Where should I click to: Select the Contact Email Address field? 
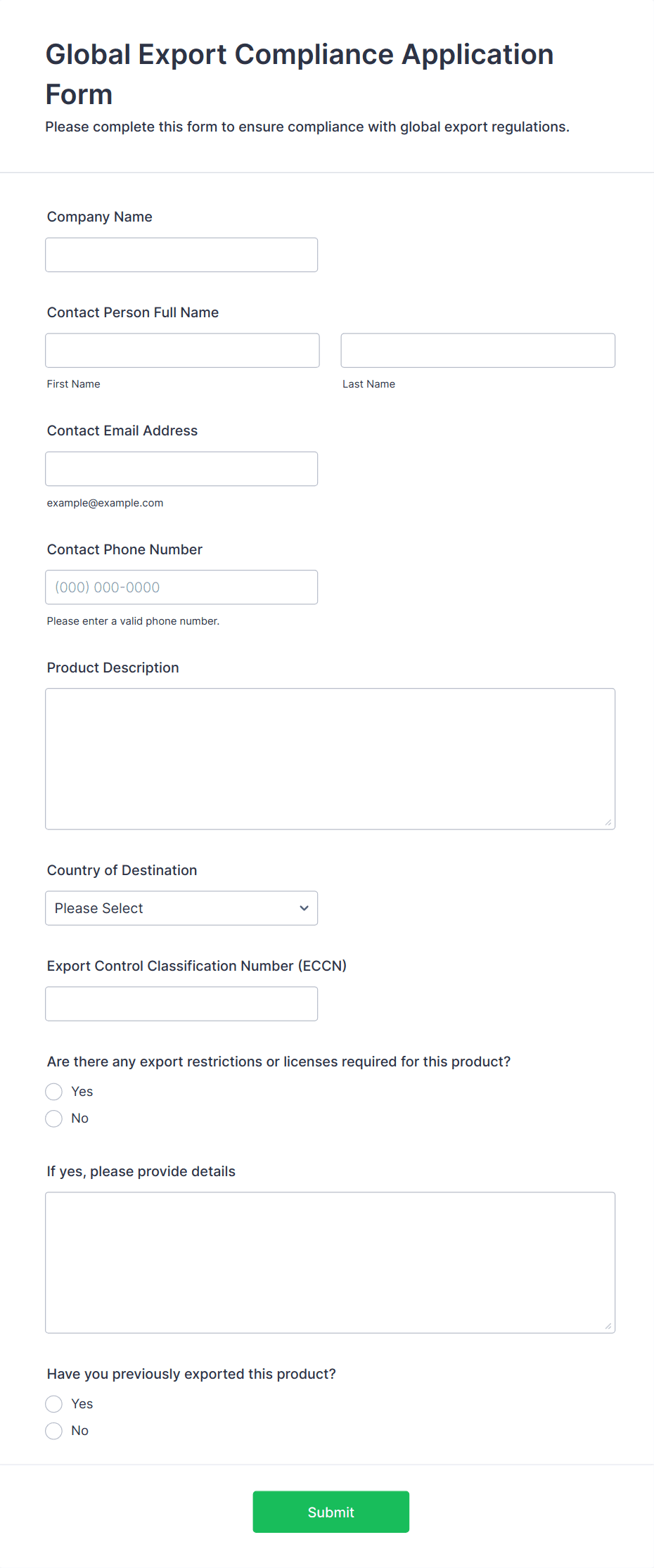coord(181,469)
